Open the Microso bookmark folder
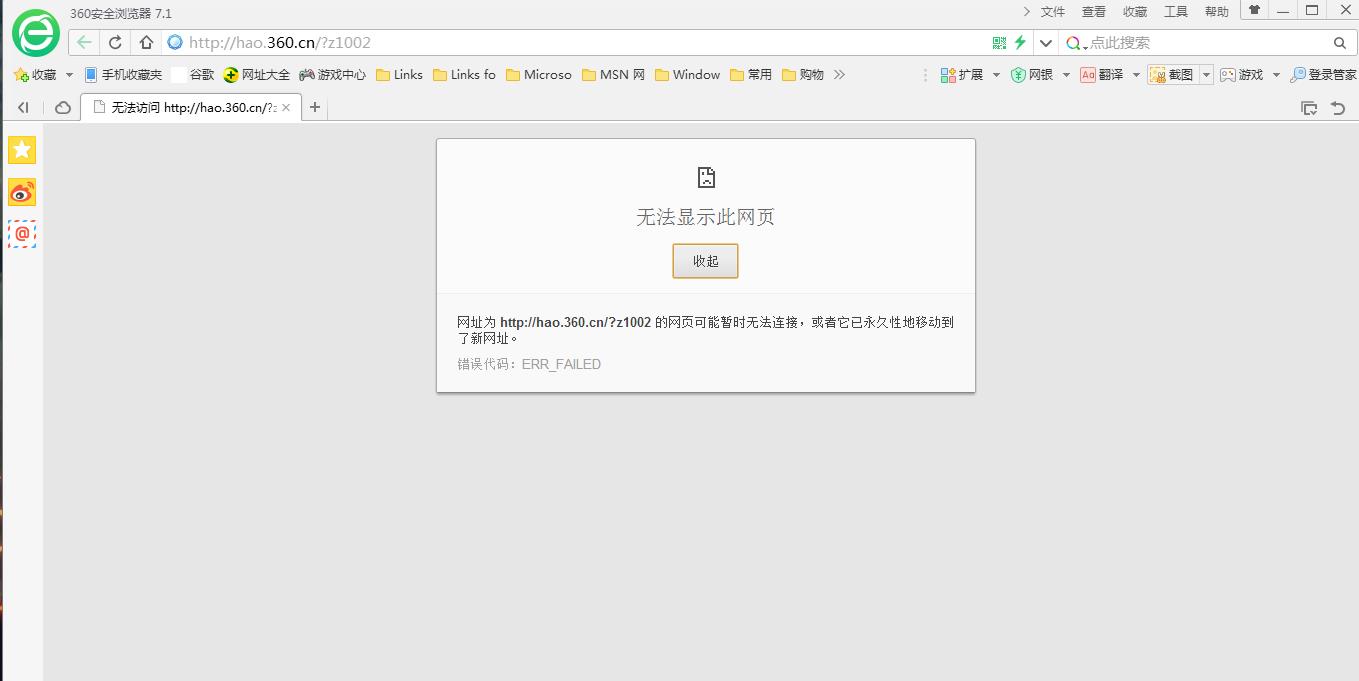Screen dimensions: 1359x681 pos(539,75)
